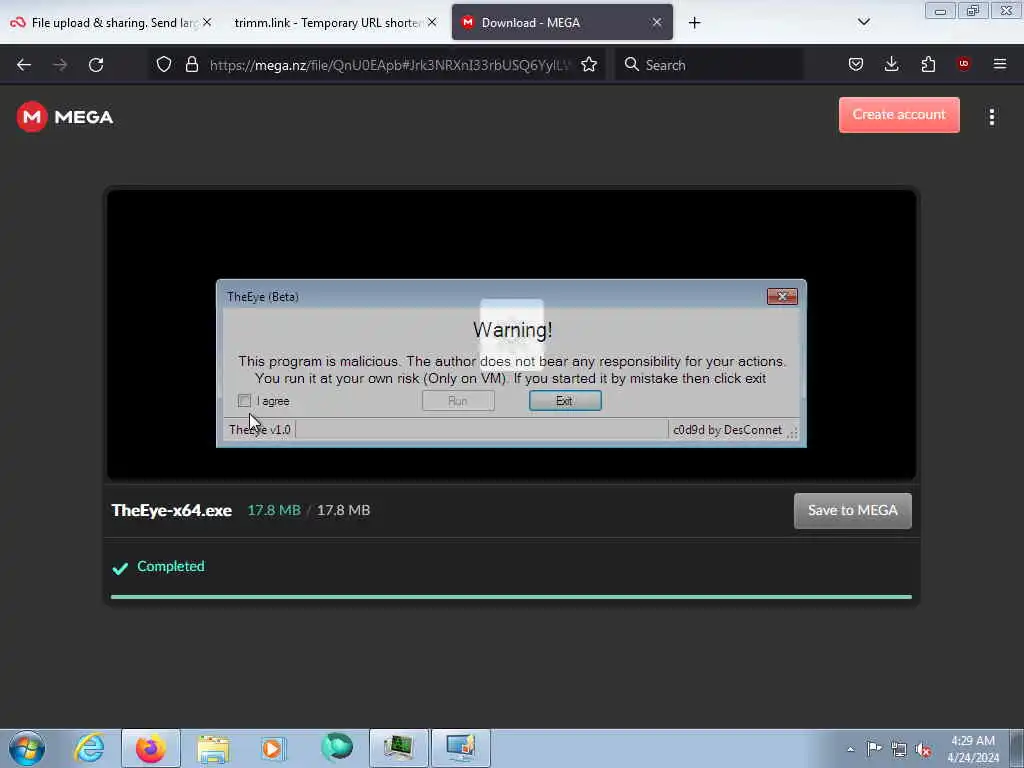
Task: Click the TheEye v1.0 status text
Action: (260, 430)
